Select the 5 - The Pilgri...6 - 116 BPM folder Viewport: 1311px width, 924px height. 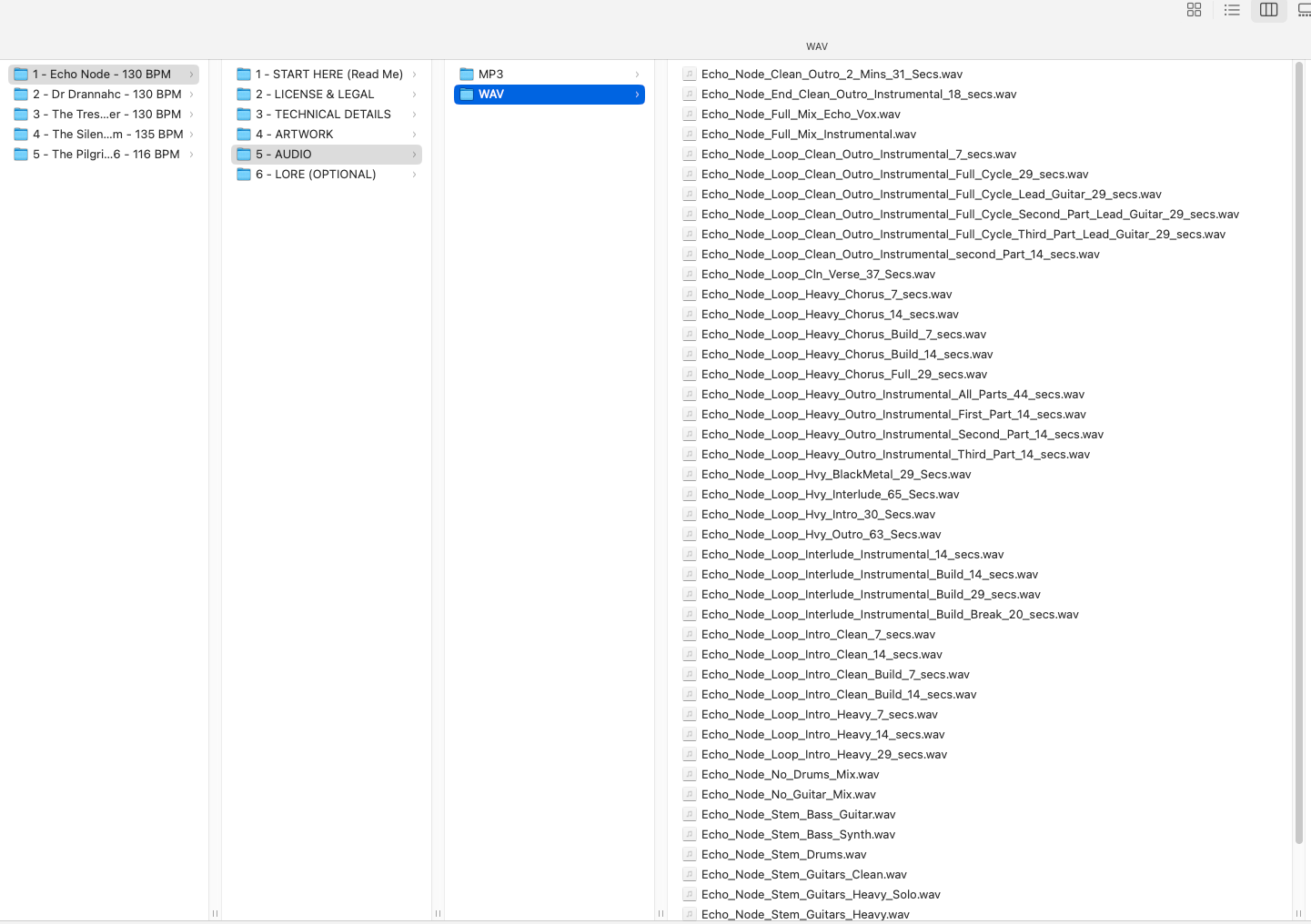click(x=106, y=155)
